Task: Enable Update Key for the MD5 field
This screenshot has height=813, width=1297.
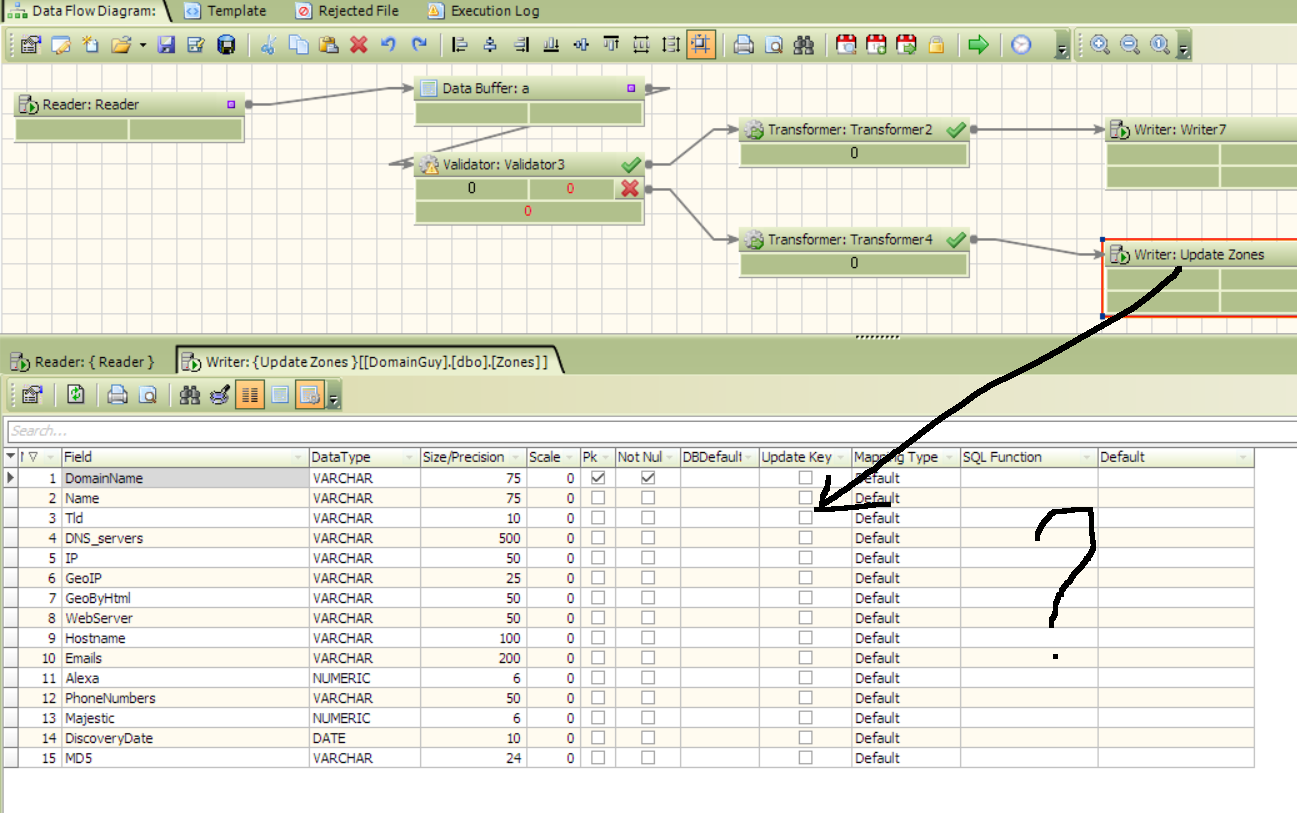Action: [805, 758]
